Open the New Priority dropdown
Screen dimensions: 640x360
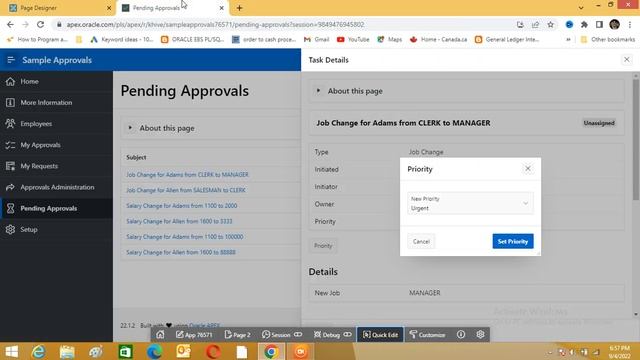pos(470,203)
